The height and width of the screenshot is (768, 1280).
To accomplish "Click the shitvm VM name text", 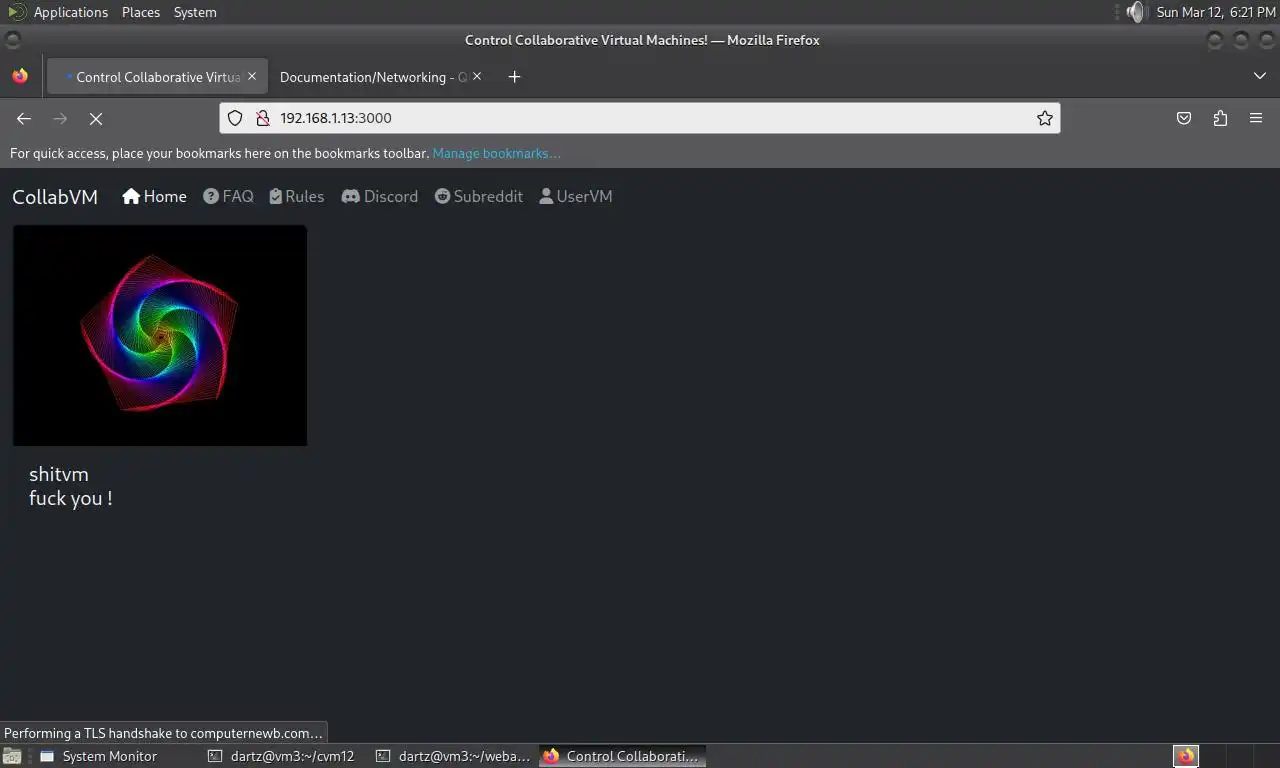I will pyautogui.click(x=59, y=474).
